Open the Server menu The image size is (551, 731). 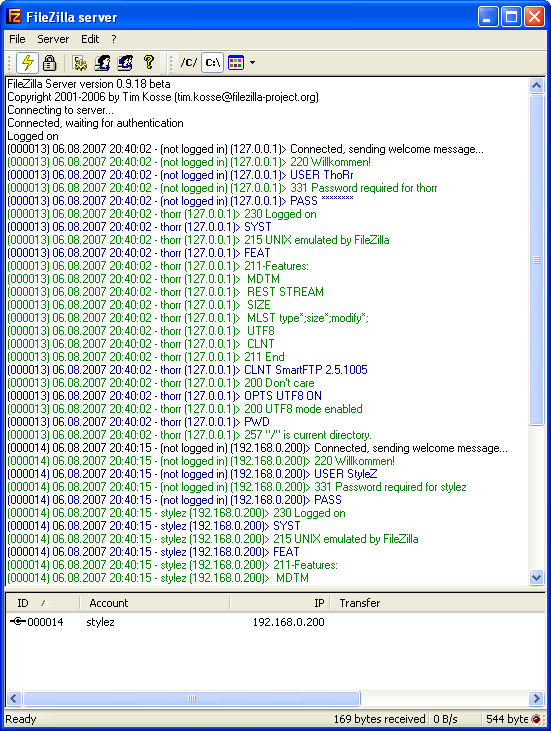coord(53,39)
